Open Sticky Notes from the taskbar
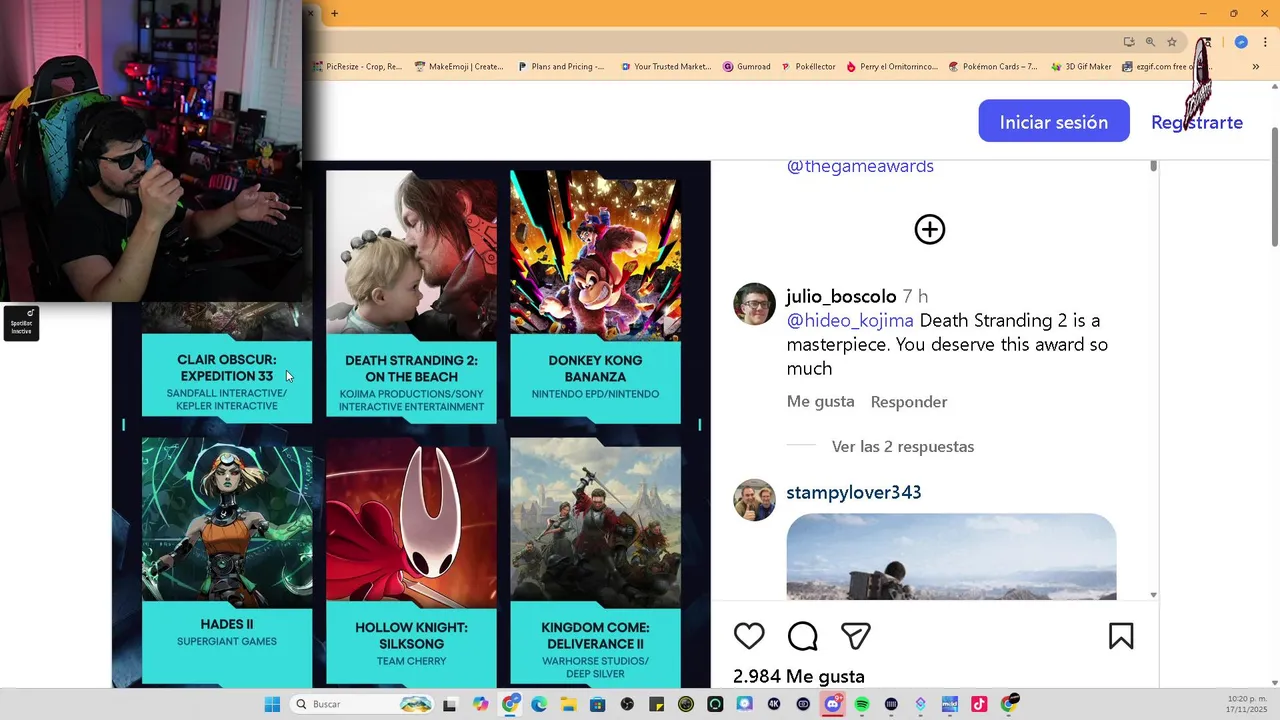Screen dimensions: 1280x720 [x=656, y=704]
